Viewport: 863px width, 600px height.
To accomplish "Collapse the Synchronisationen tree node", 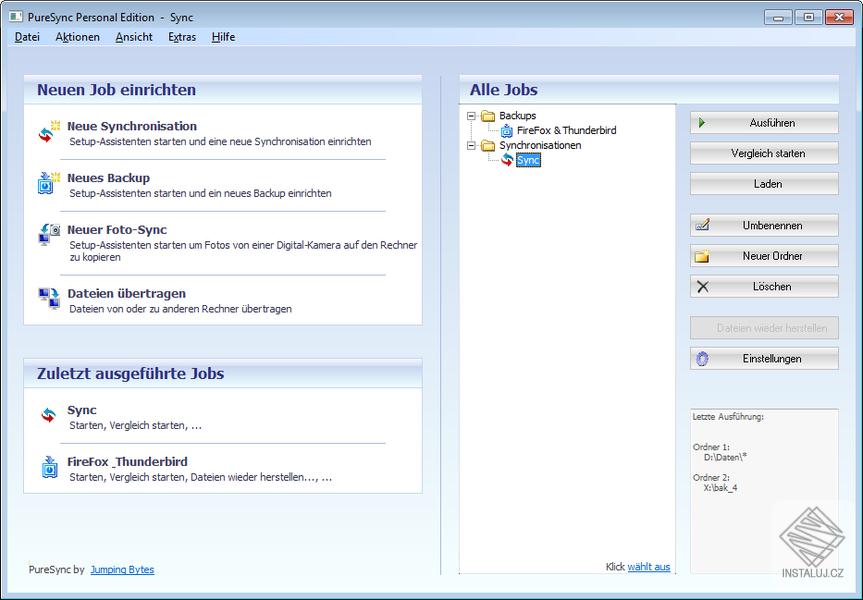I will (471, 146).
